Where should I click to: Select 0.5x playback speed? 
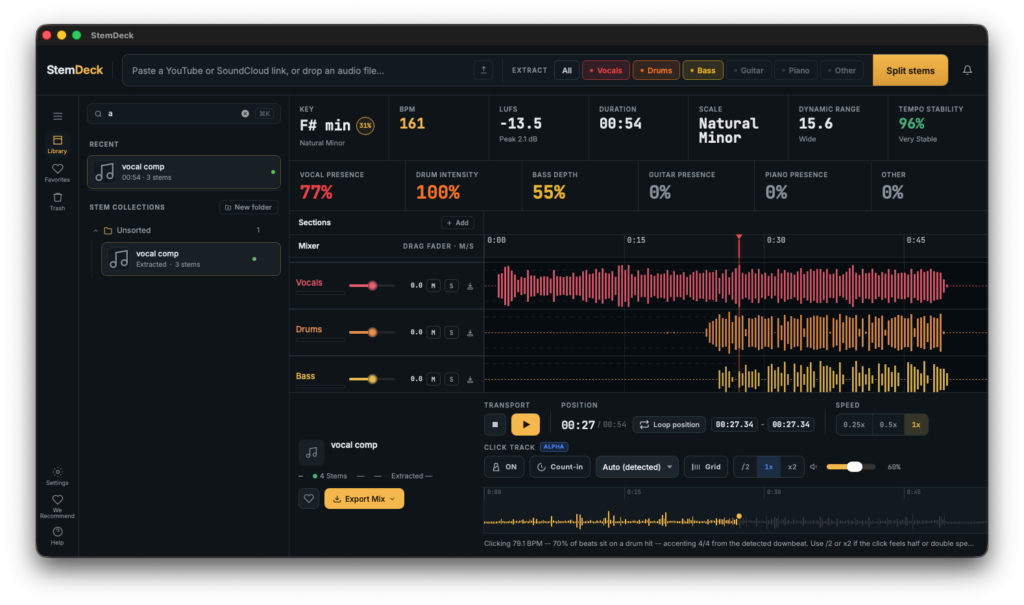tap(888, 425)
